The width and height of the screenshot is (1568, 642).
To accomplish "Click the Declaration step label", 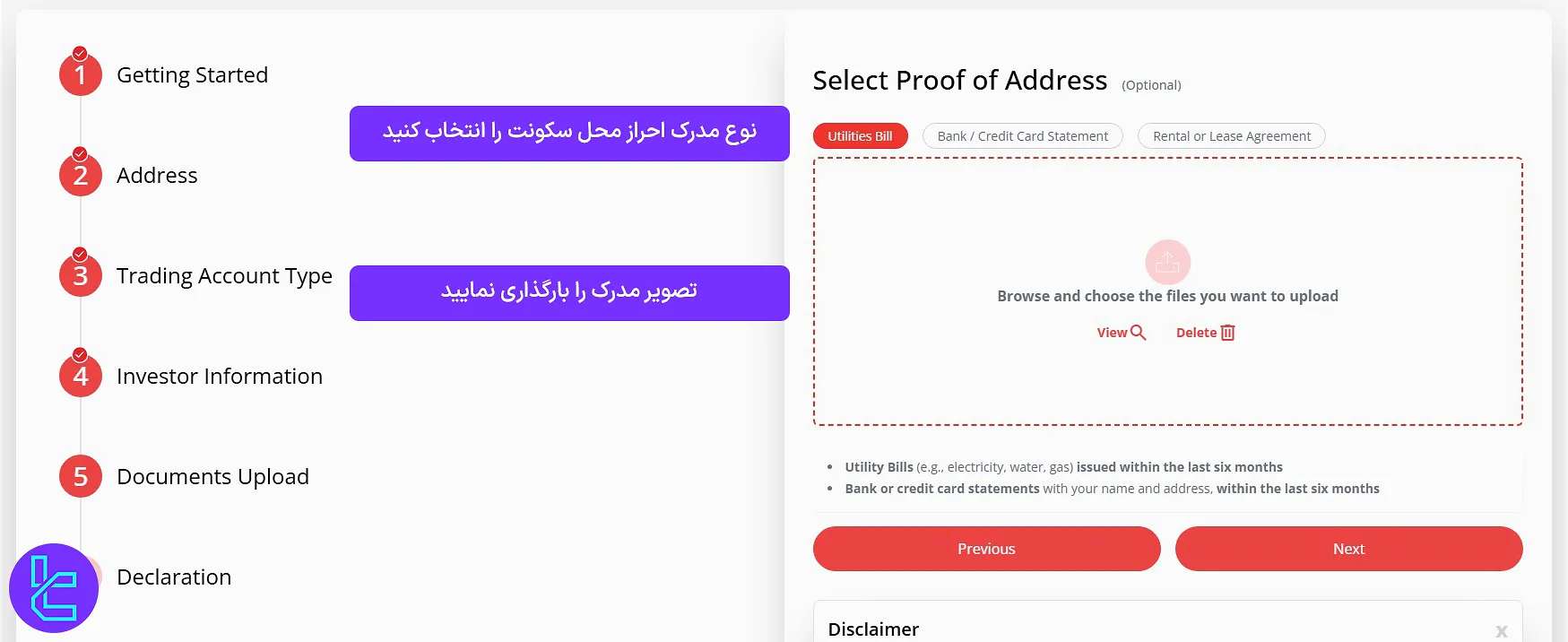I will 174,577.
